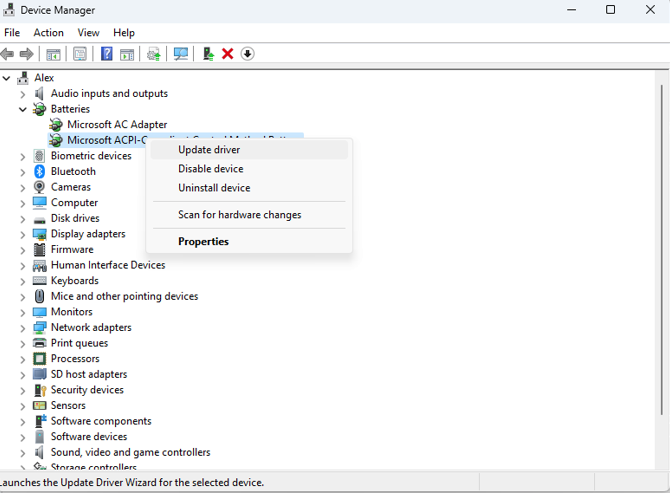Expand Software devices chevron
Viewport: 670px width, 493px height.
click(x=23, y=437)
